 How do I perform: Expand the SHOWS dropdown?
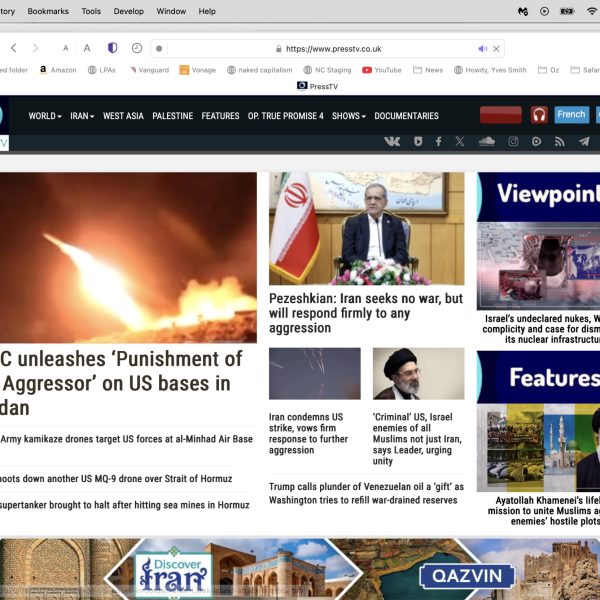tap(349, 116)
